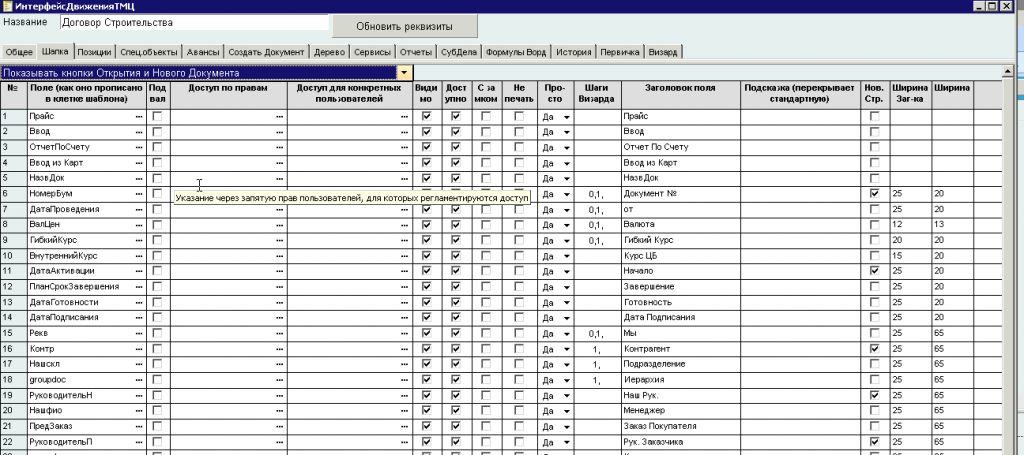The width and height of the screenshot is (1024, 455).
Task: Click Ширина Заг-ка value 12 for ВалЦен
Action: (910, 225)
